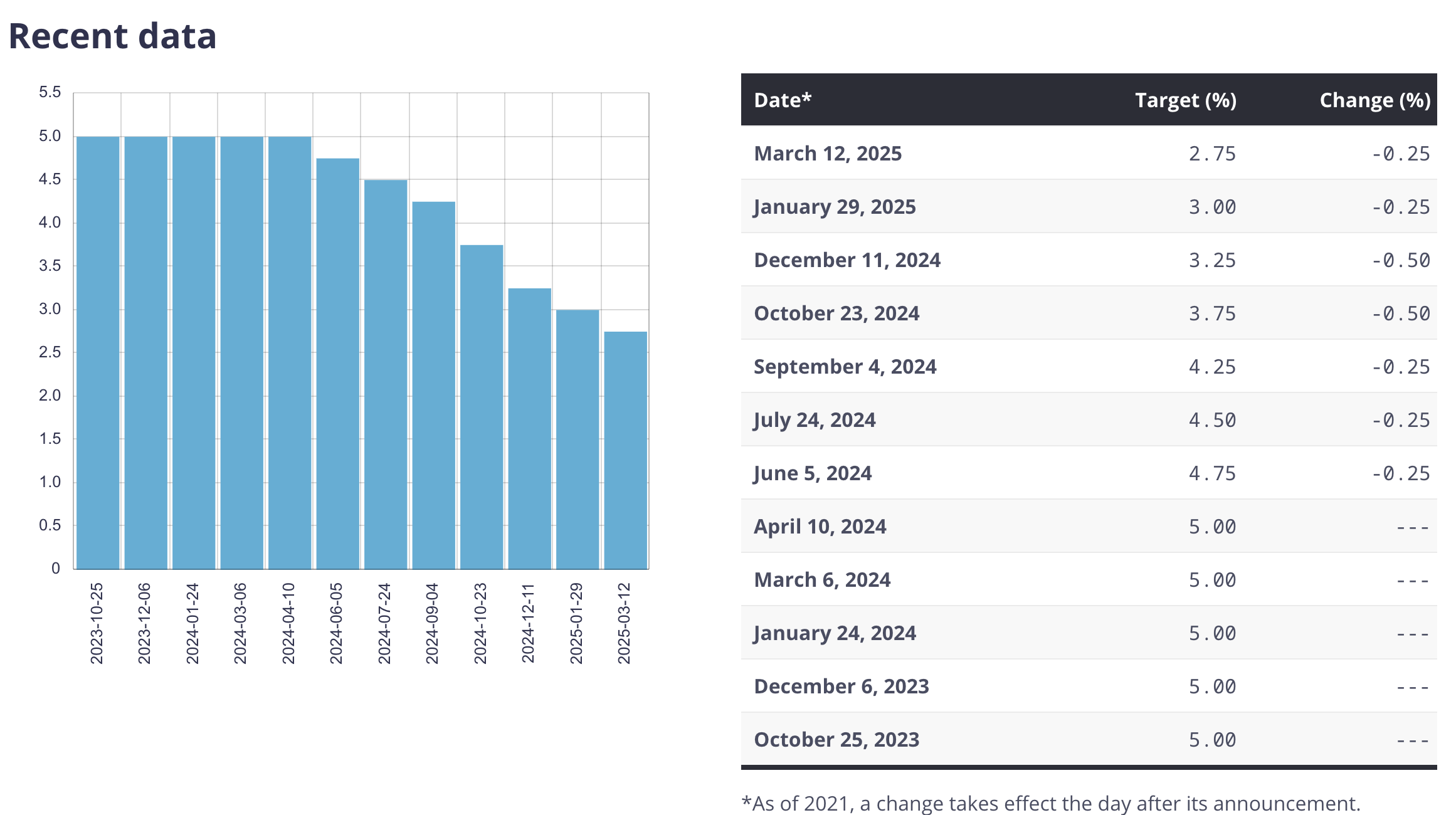The image size is (1456, 815).
Task: Click the Change (%) column header
Action: point(1374,100)
